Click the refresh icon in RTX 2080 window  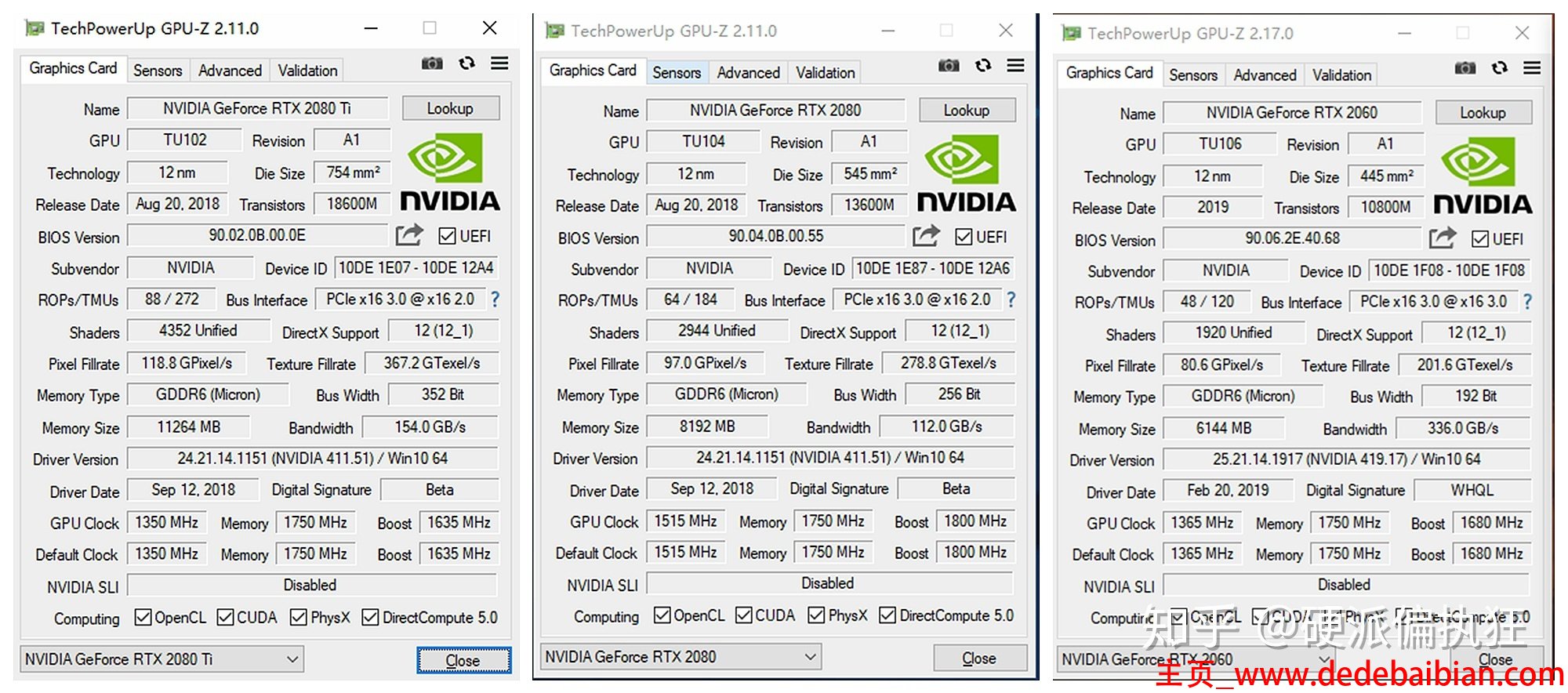(x=983, y=66)
